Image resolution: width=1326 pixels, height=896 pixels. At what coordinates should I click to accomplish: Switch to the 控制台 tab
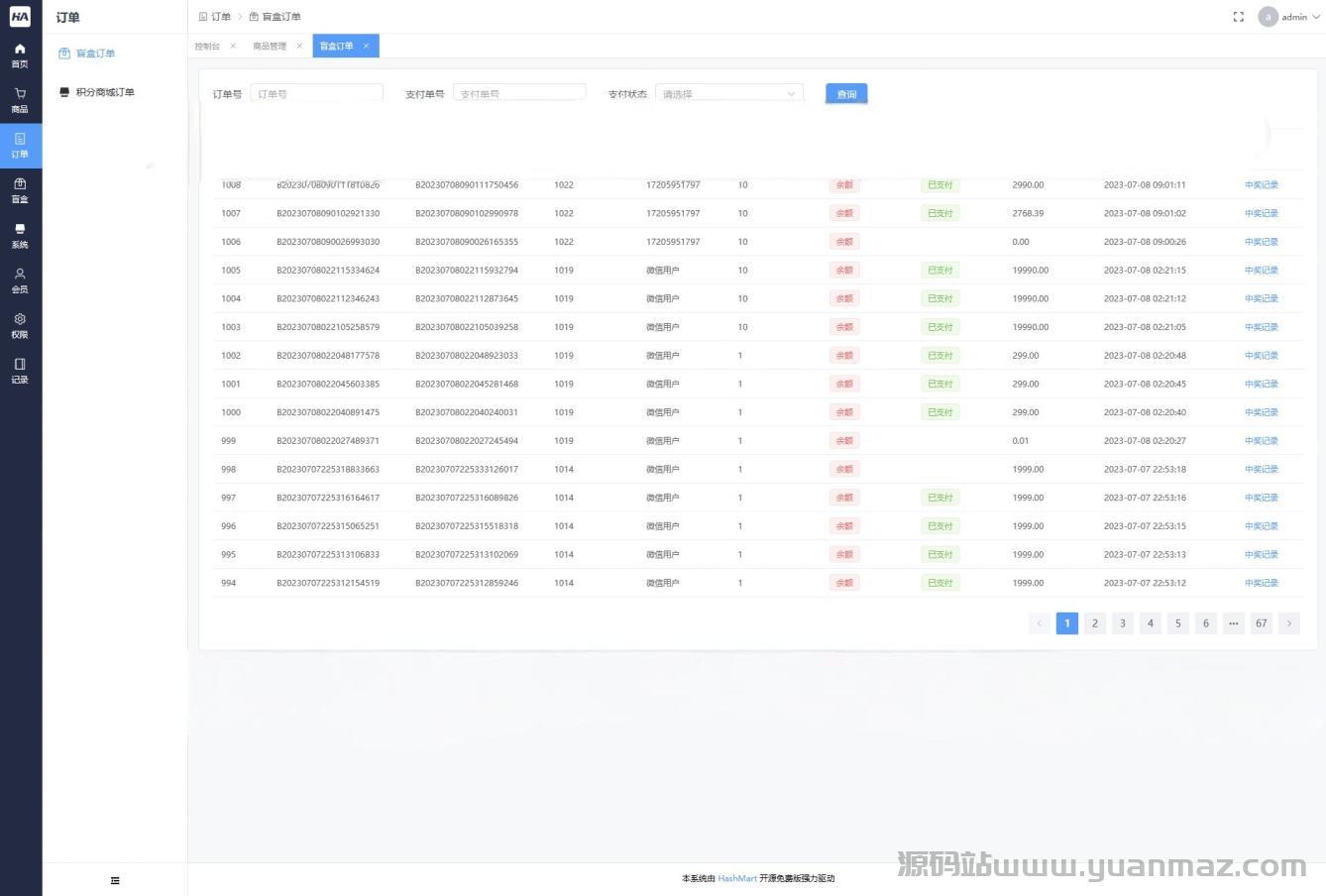pos(207,47)
